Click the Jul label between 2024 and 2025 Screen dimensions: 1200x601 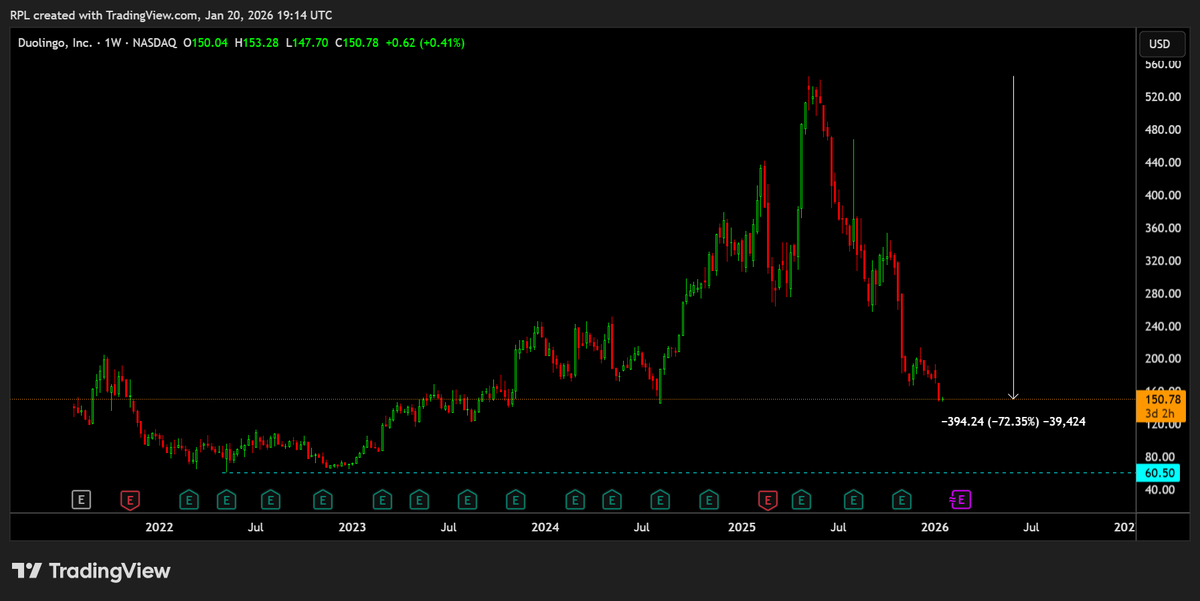(x=643, y=527)
